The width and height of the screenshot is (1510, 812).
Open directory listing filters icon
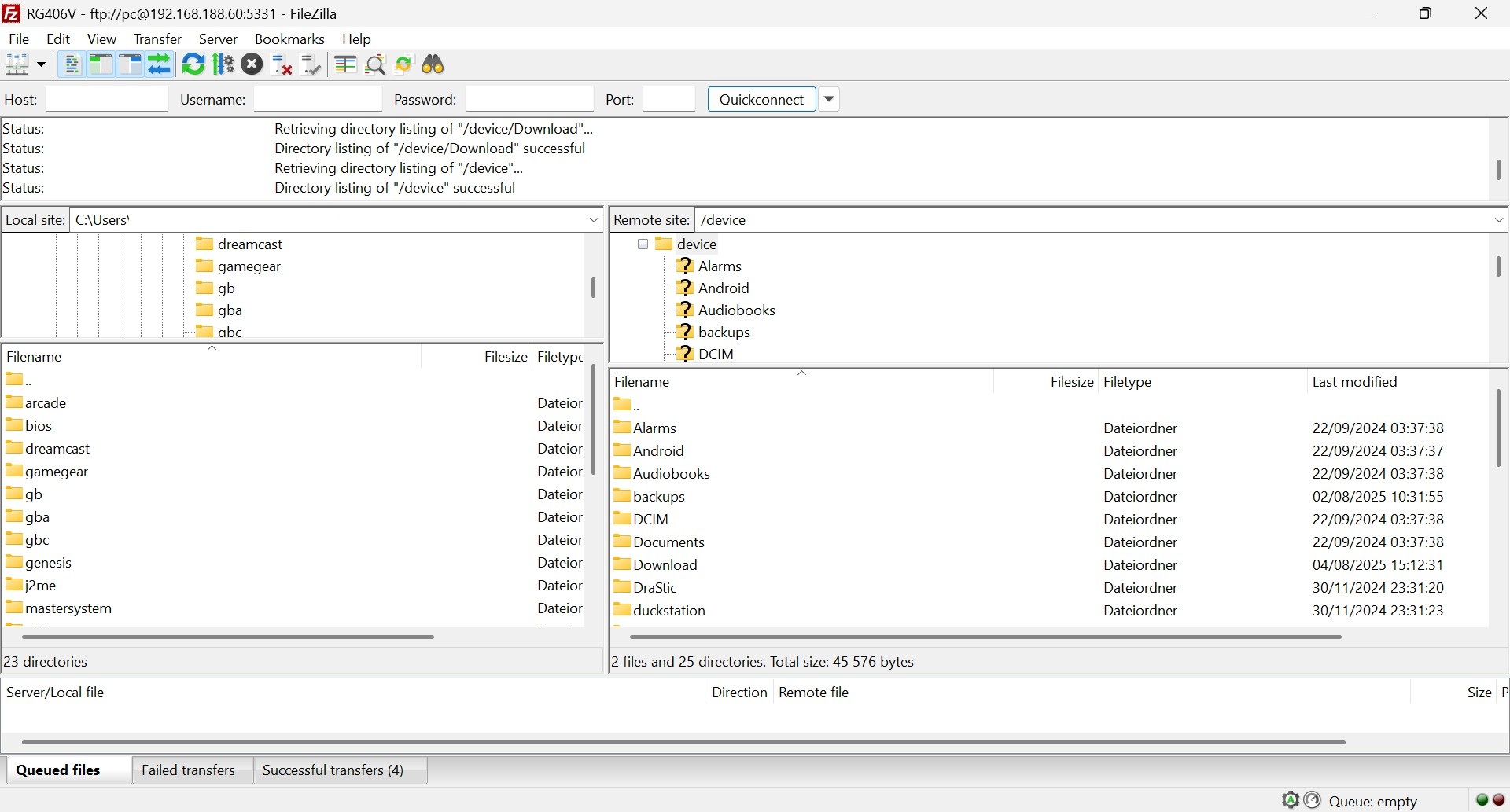pyautogui.click(x=345, y=64)
